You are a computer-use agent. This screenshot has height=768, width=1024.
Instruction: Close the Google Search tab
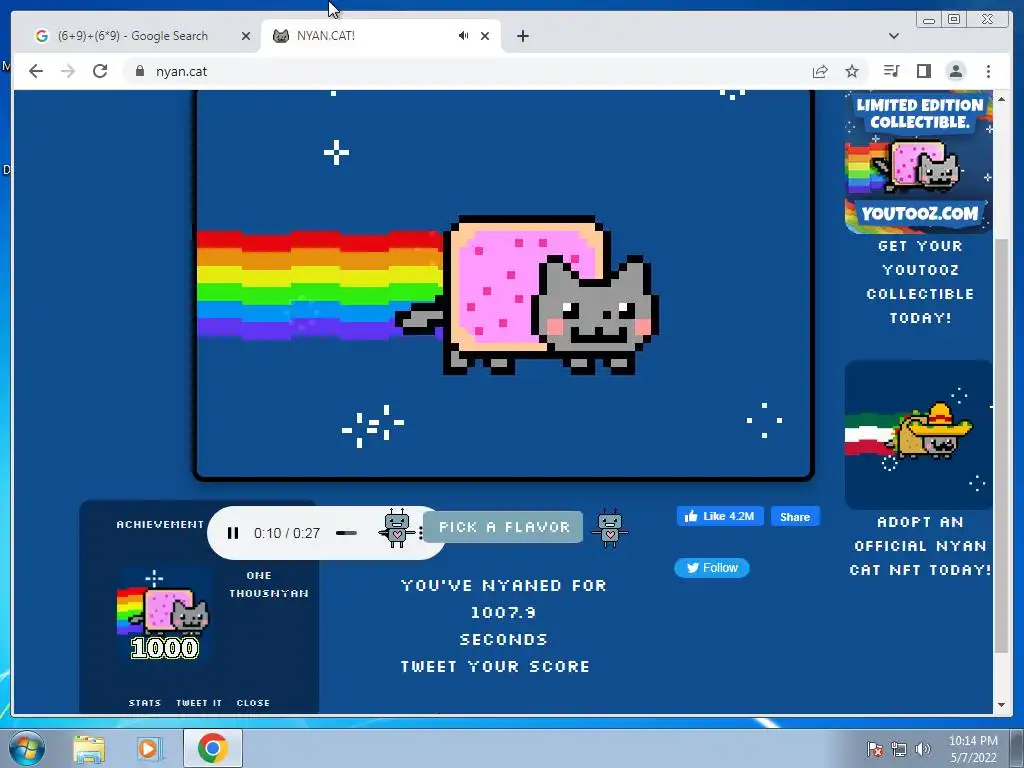point(246,36)
